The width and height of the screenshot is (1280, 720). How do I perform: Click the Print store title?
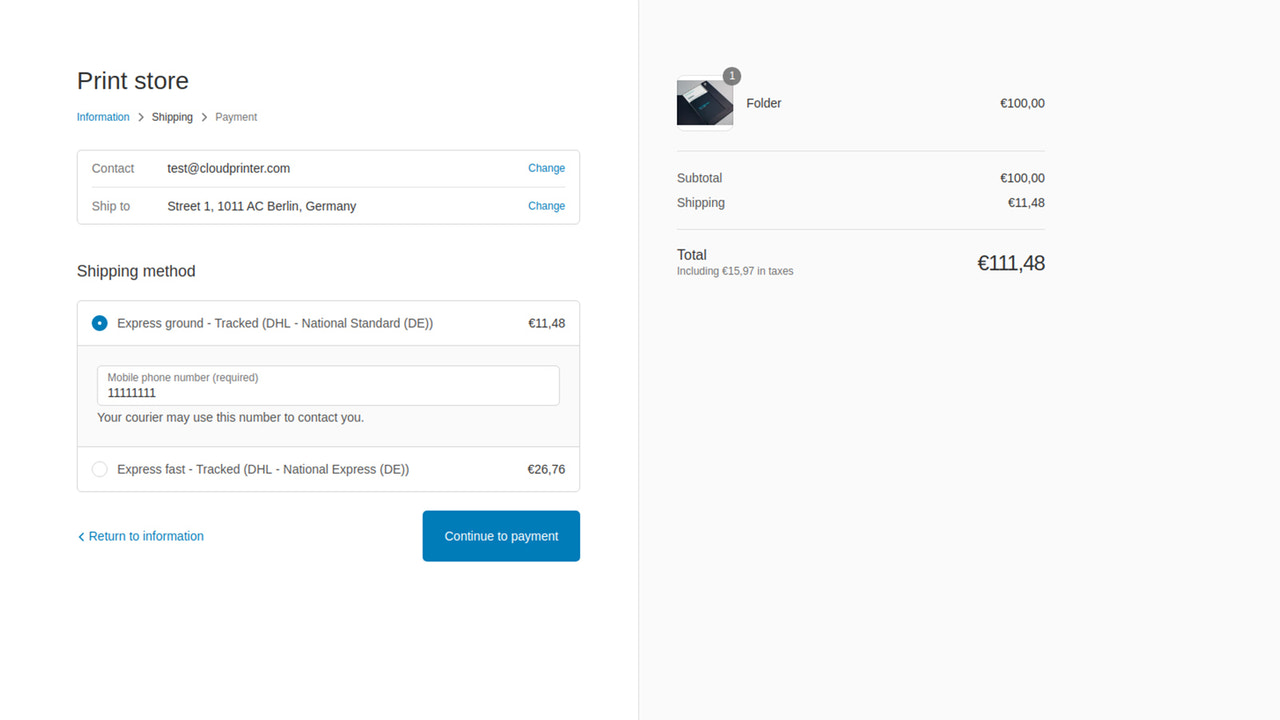(132, 81)
